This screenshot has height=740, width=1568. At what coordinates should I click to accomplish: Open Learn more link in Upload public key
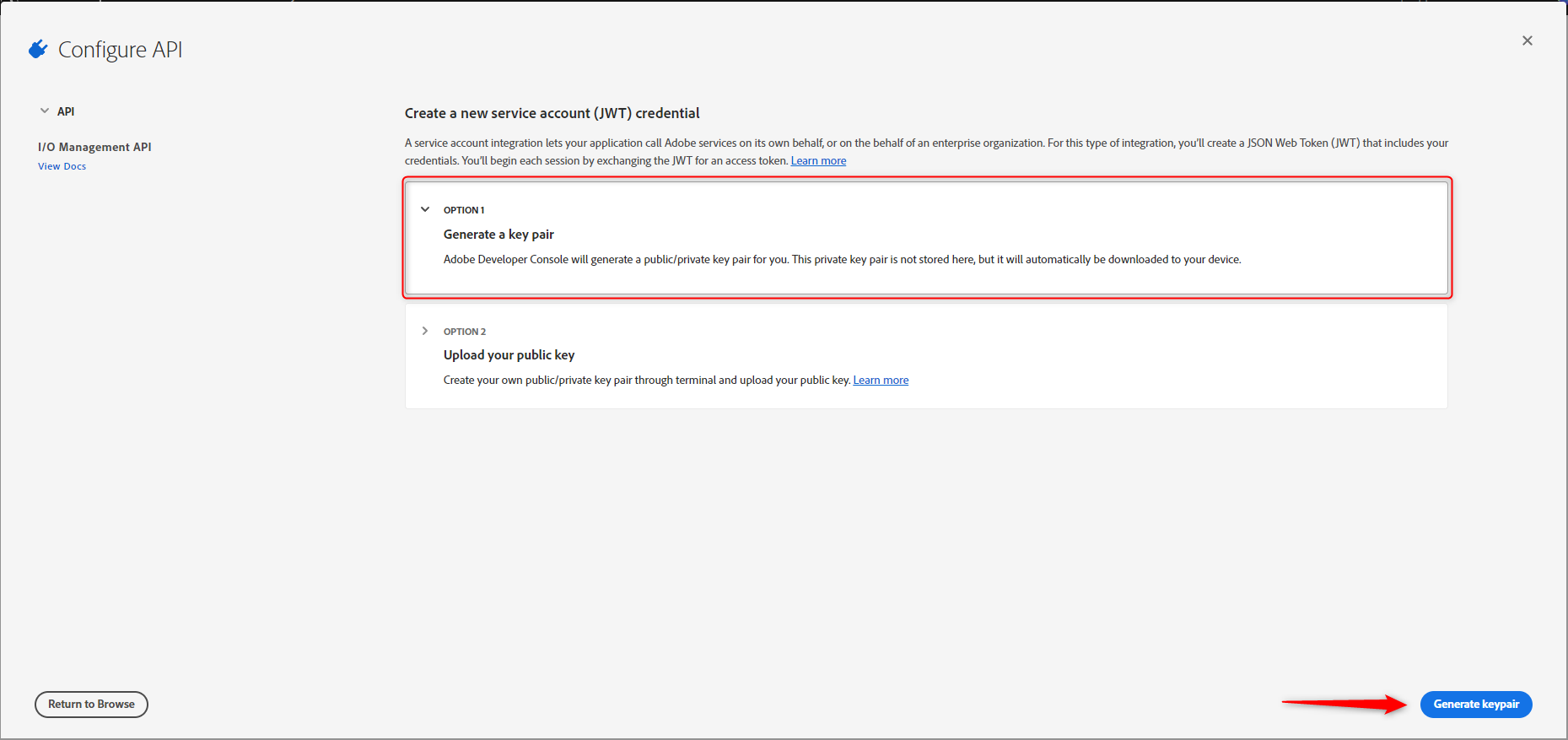click(881, 381)
